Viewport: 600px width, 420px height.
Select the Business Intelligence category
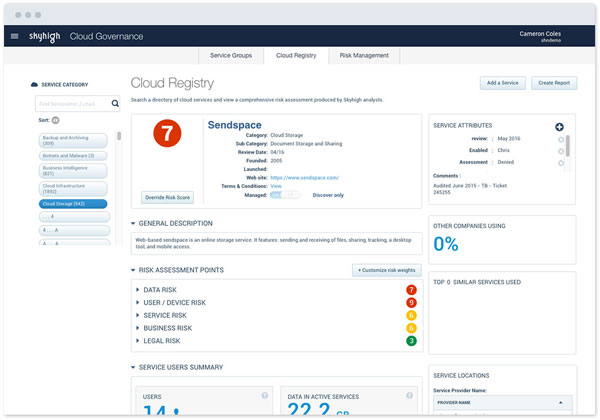coord(73,171)
